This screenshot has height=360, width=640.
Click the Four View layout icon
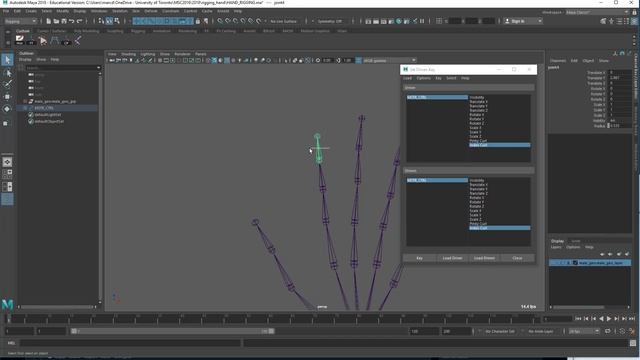tap(7, 174)
